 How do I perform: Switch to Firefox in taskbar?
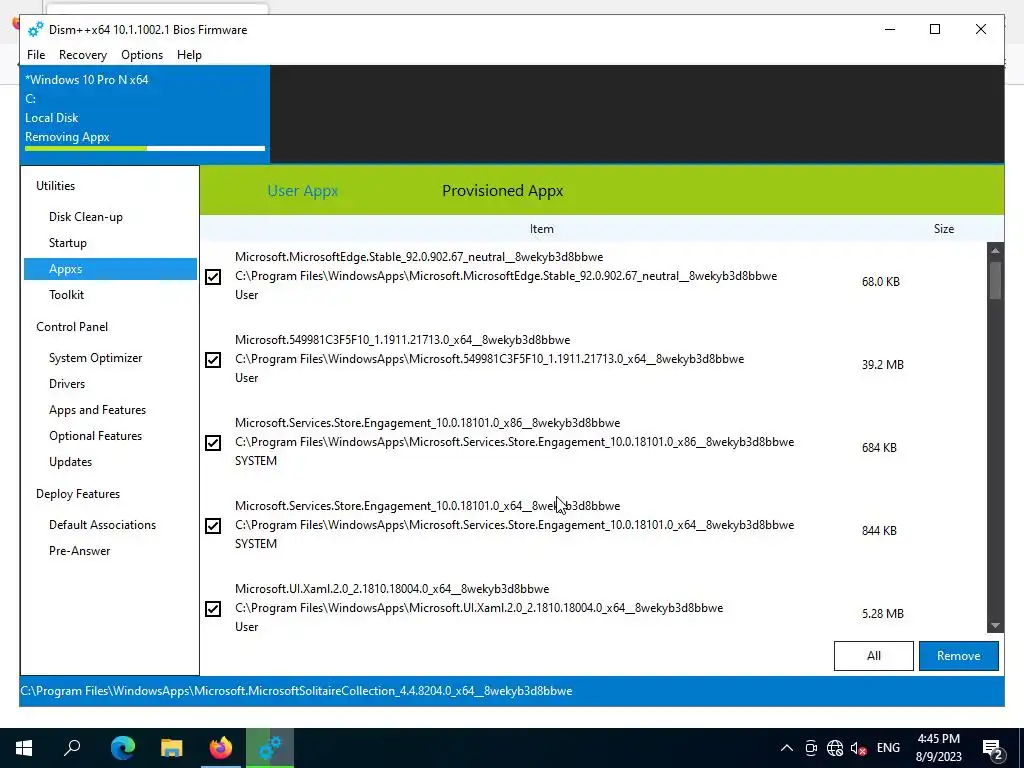point(221,748)
